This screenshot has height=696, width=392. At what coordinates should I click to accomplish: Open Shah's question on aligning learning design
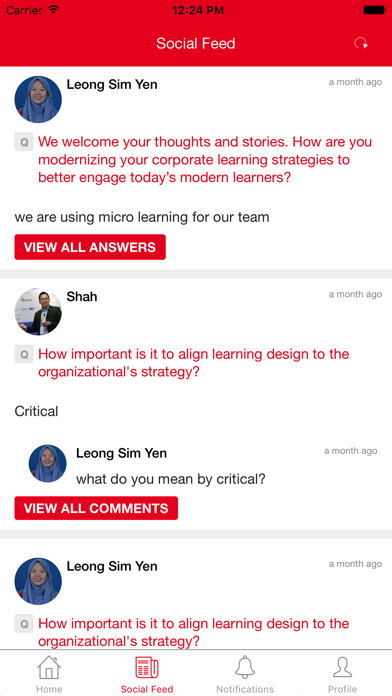pyautogui.click(x=194, y=363)
